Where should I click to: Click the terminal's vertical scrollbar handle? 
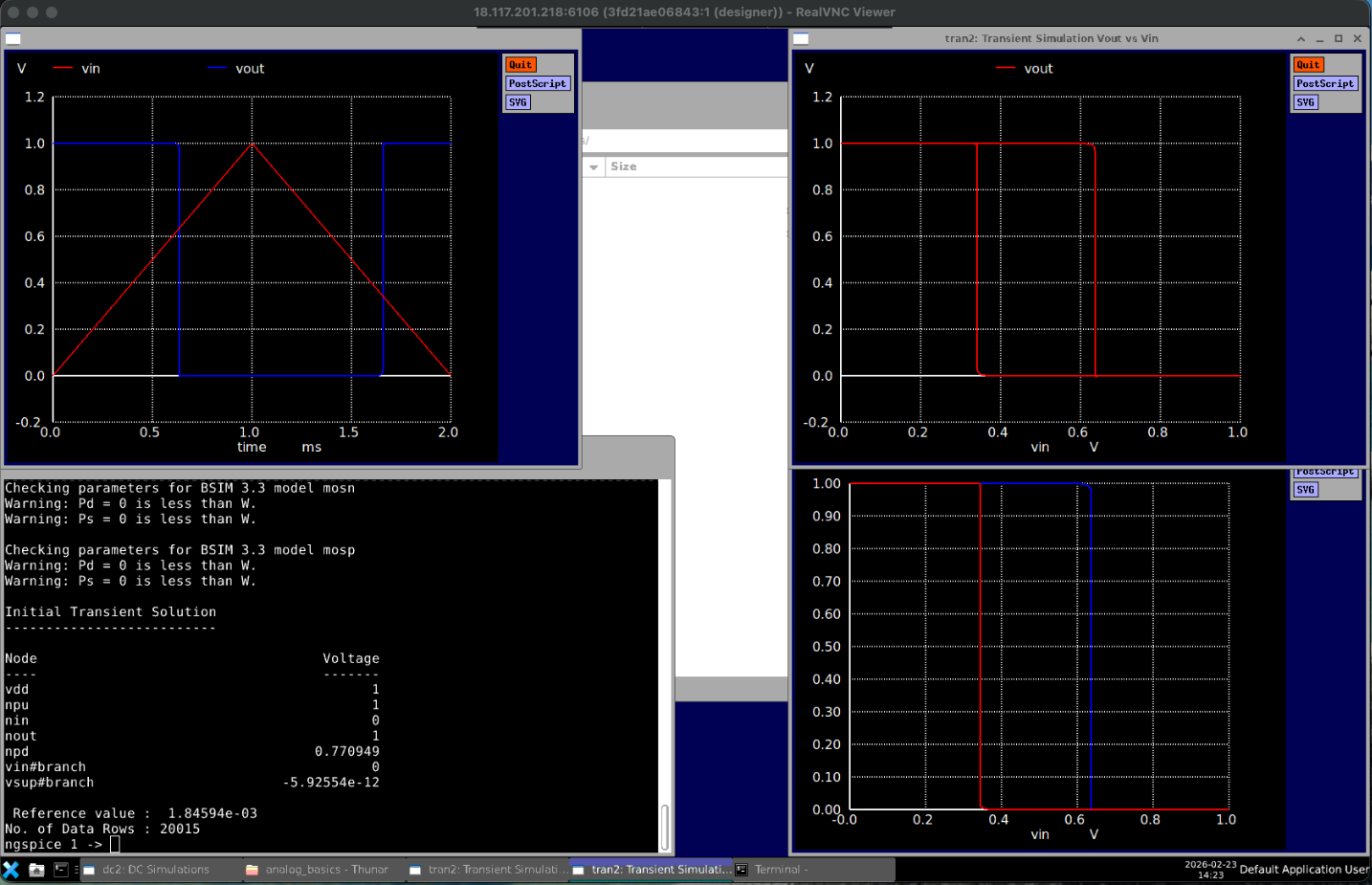click(664, 826)
